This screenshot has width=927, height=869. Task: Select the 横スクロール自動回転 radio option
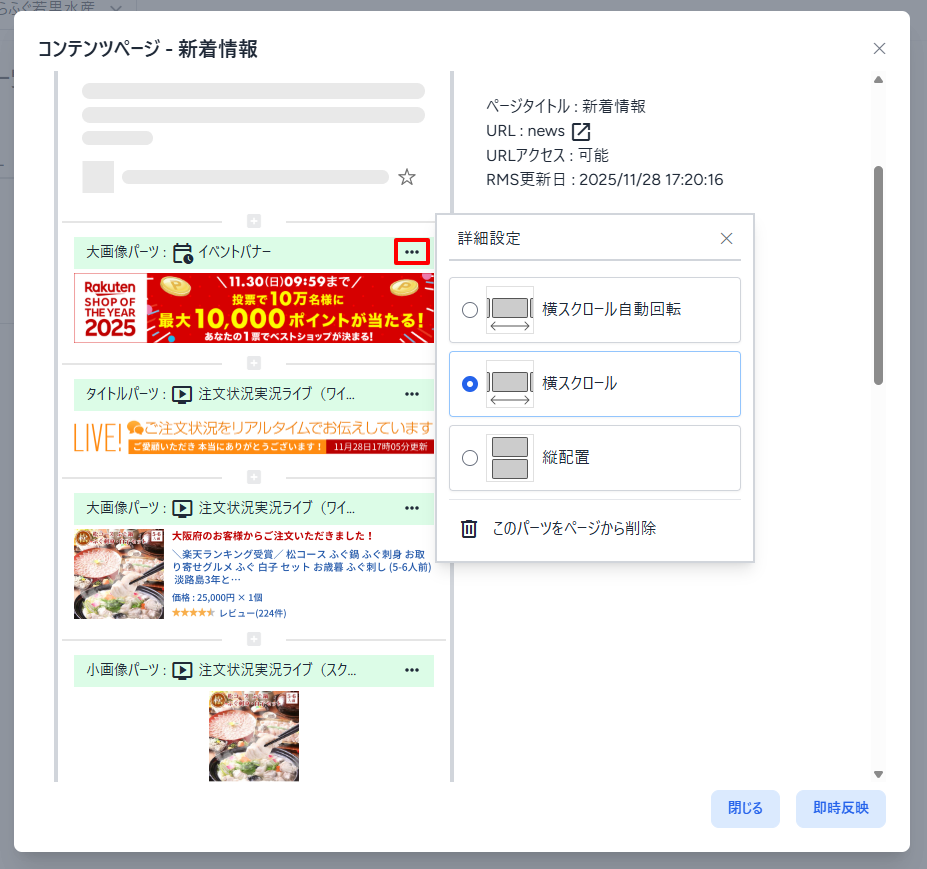tap(470, 310)
